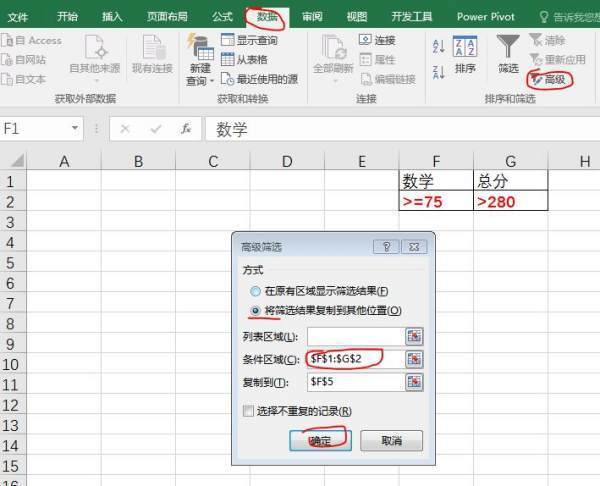Click the fx insert function icon
The image size is (600, 486).
click(x=186, y=129)
